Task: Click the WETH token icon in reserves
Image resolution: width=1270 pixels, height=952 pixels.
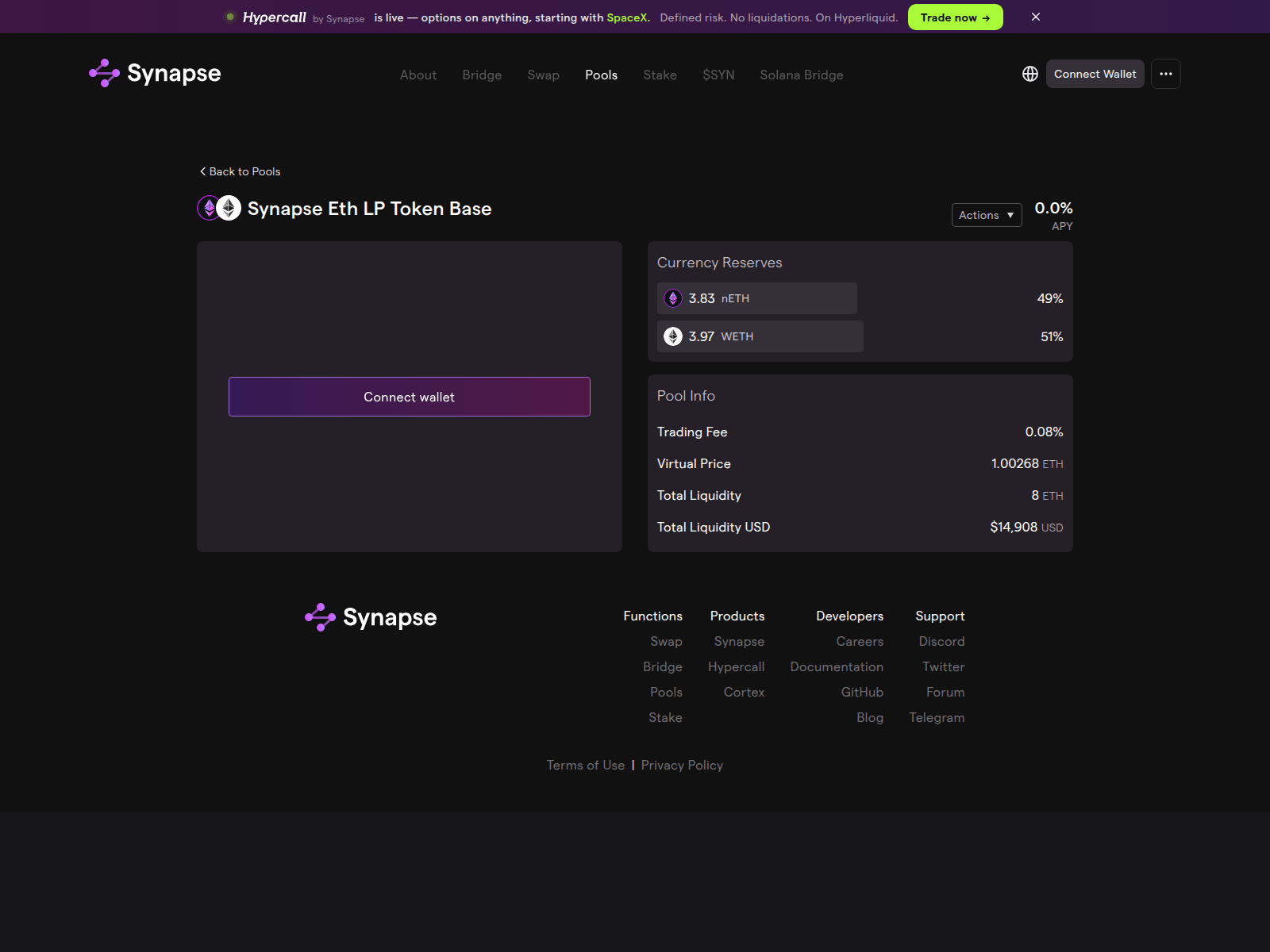Action: coord(673,336)
